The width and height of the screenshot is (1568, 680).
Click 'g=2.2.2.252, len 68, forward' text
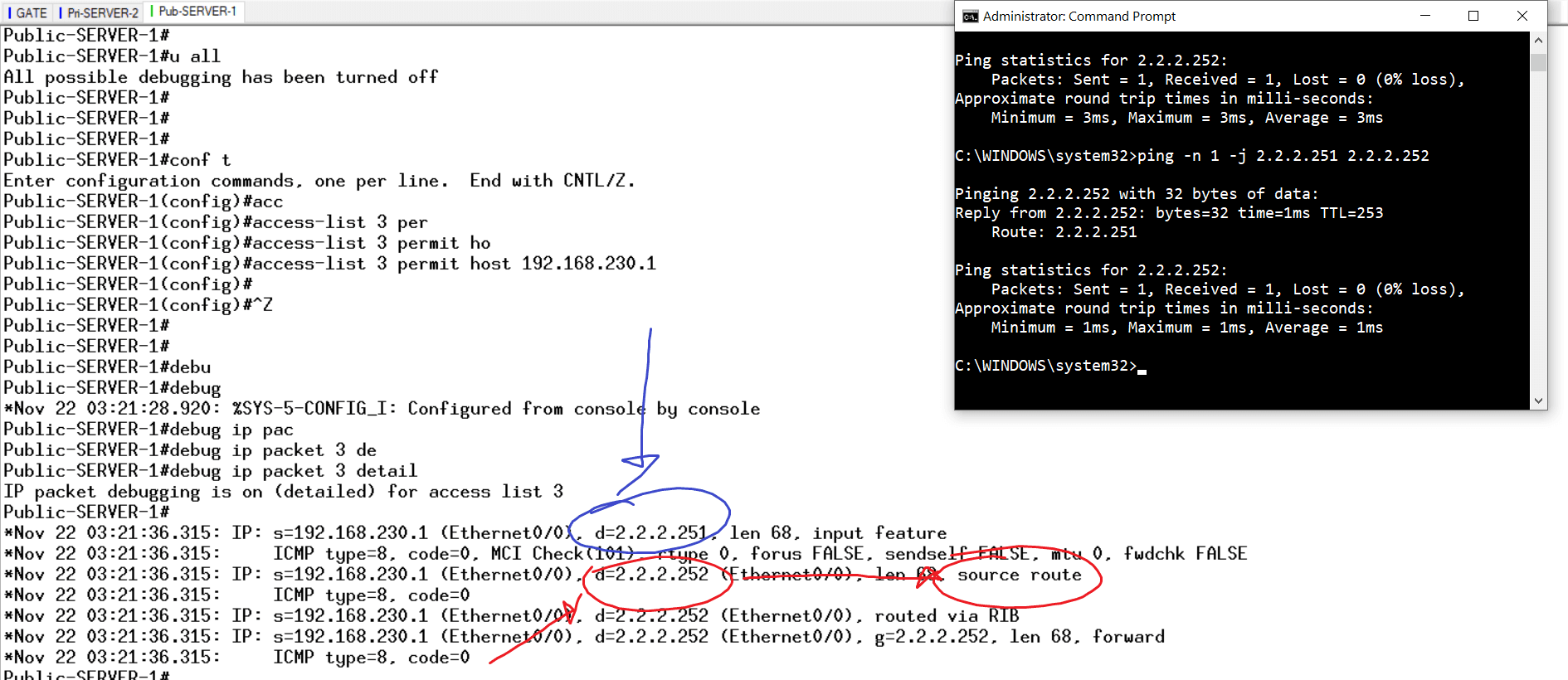click(x=1020, y=637)
